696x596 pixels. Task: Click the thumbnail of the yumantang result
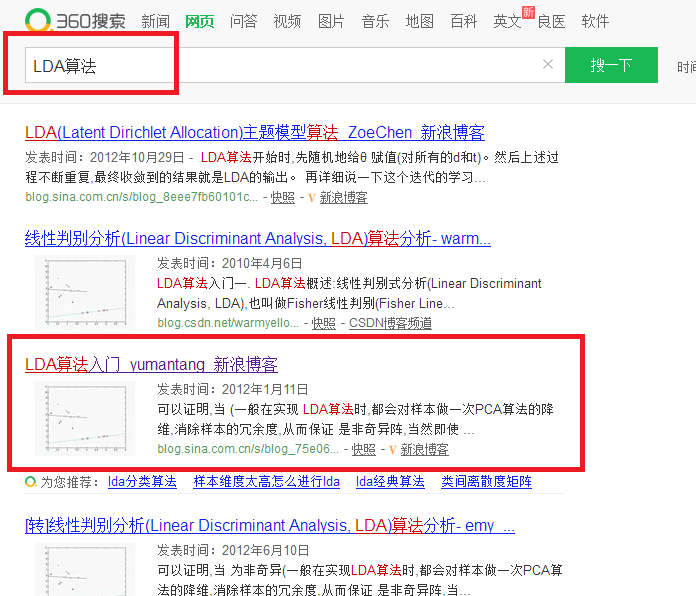pos(85,418)
